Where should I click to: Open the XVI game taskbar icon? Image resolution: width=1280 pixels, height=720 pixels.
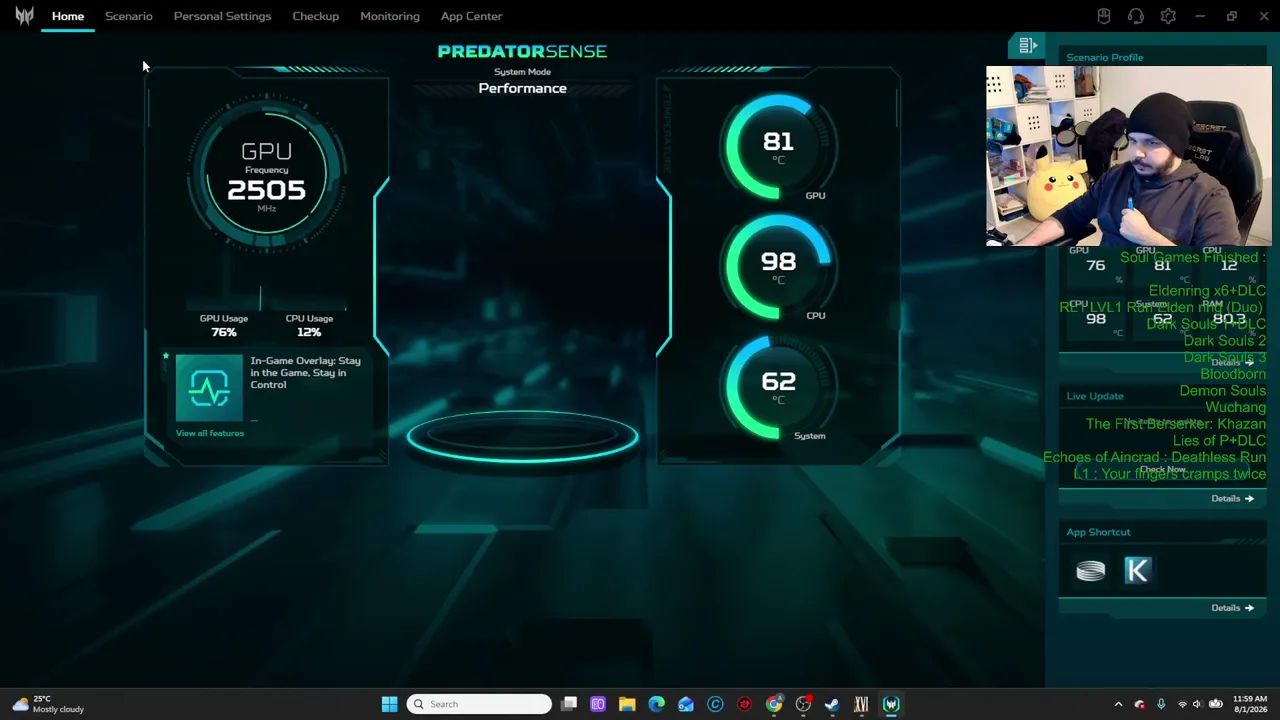point(861,704)
